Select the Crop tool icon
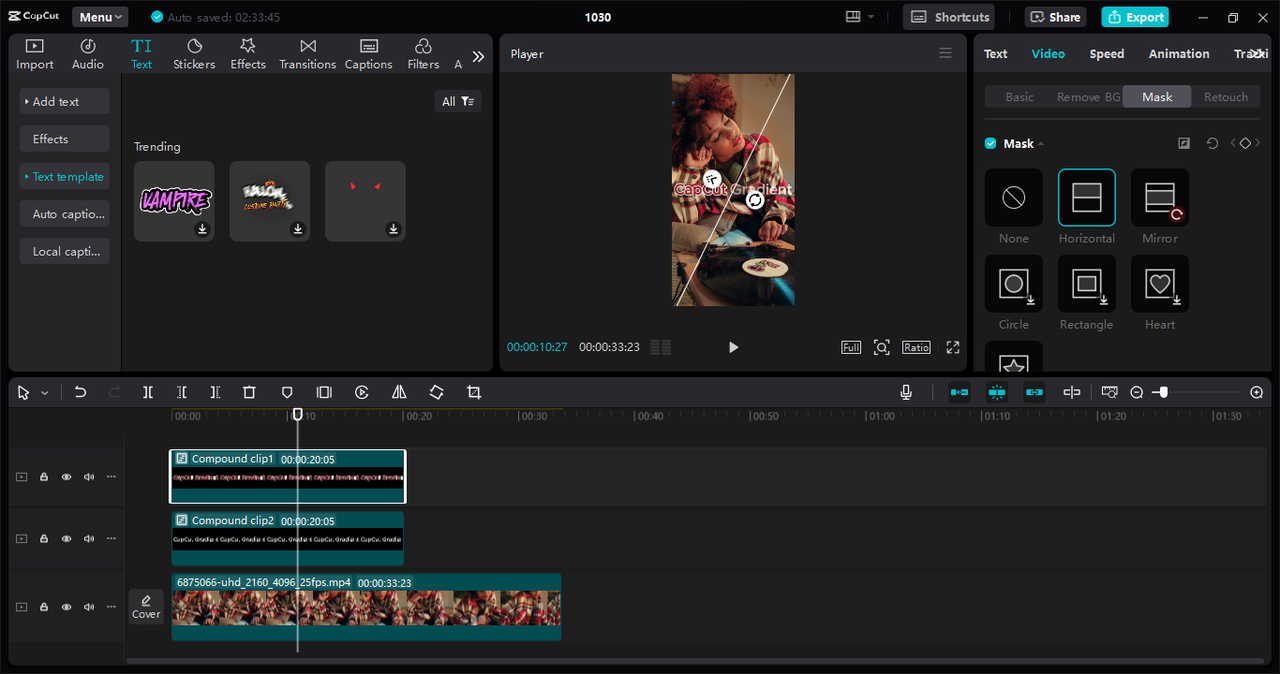1280x674 pixels. click(x=474, y=393)
